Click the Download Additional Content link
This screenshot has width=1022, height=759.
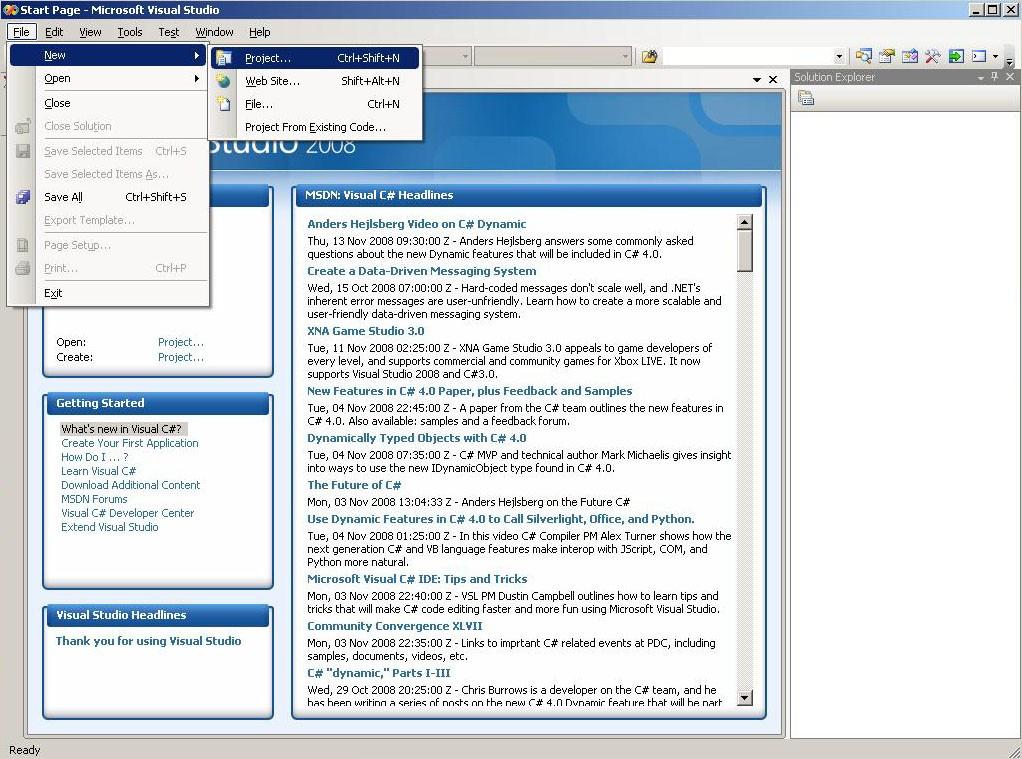[x=130, y=485]
